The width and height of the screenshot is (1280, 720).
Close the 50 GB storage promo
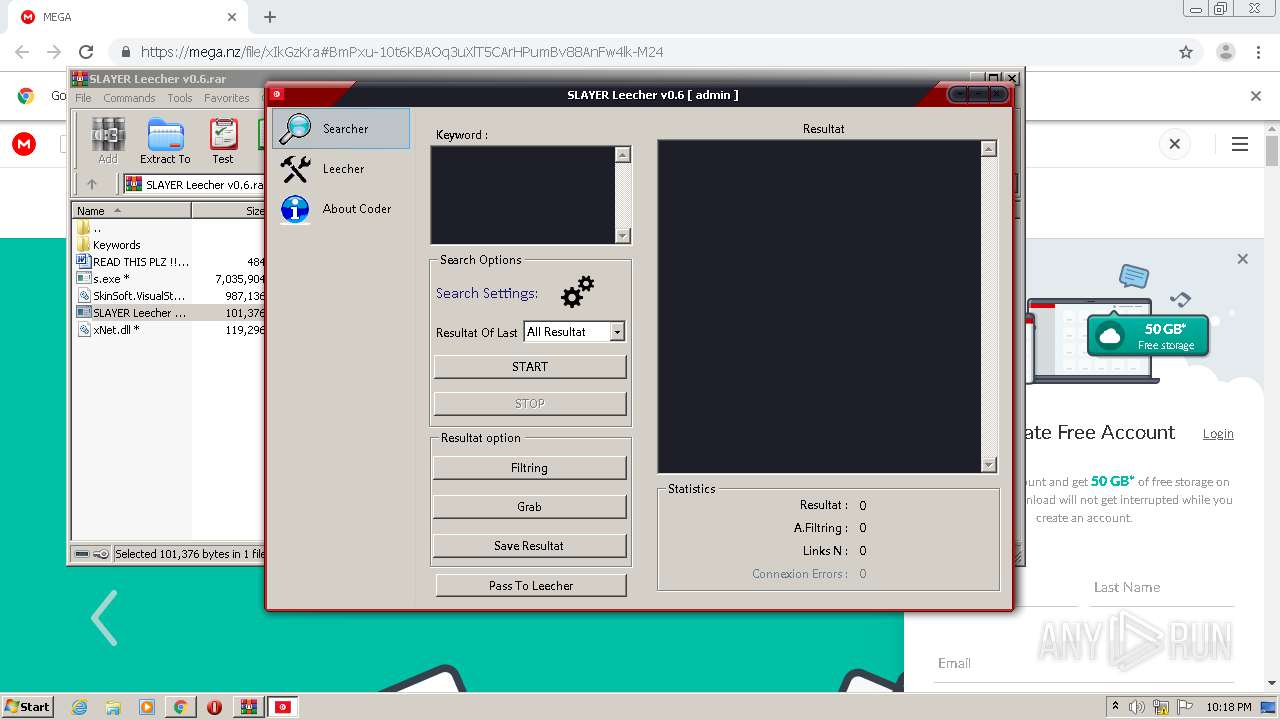[x=1243, y=259]
